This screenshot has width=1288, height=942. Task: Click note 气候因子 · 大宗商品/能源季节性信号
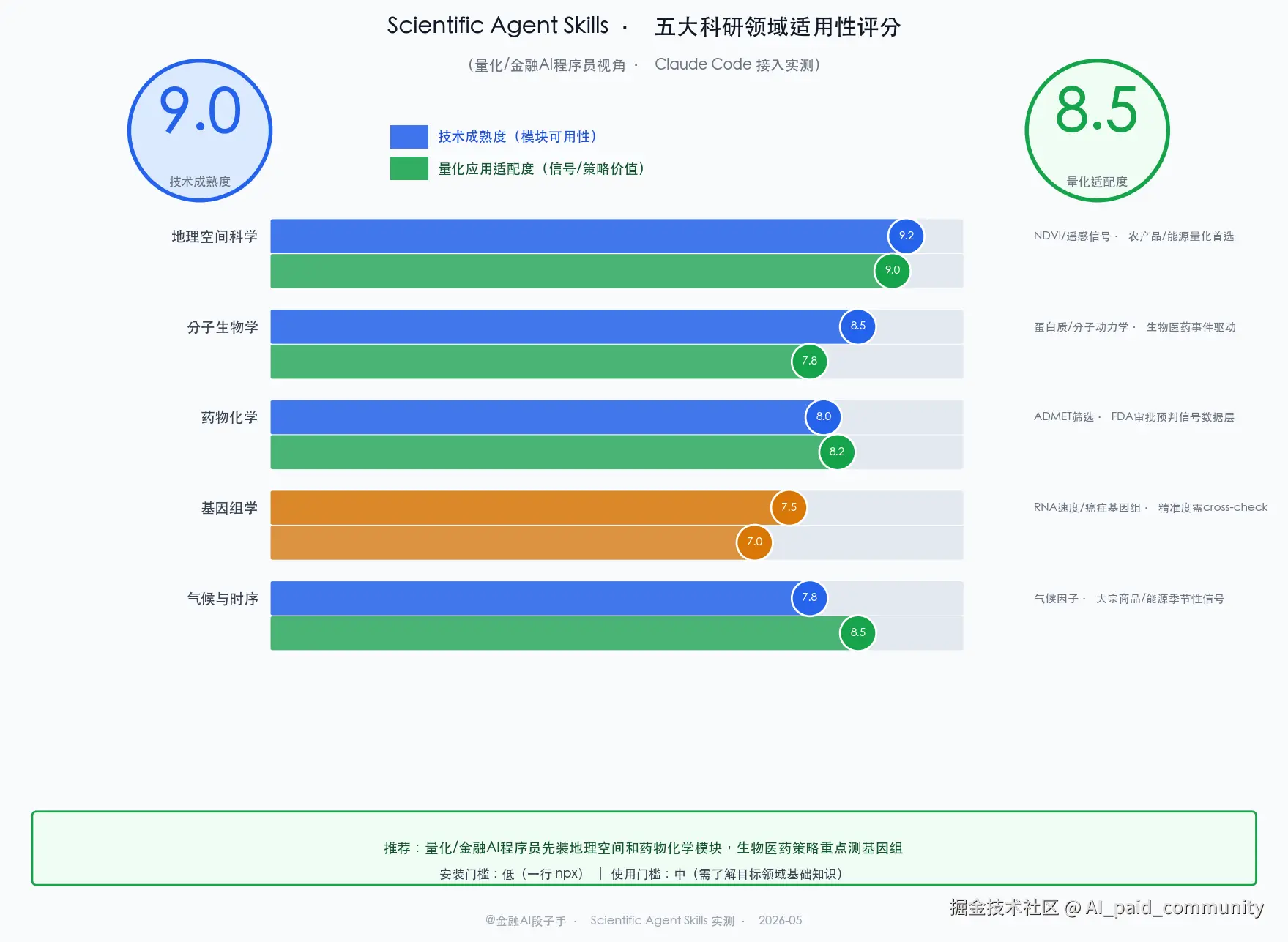click(x=1129, y=599)
